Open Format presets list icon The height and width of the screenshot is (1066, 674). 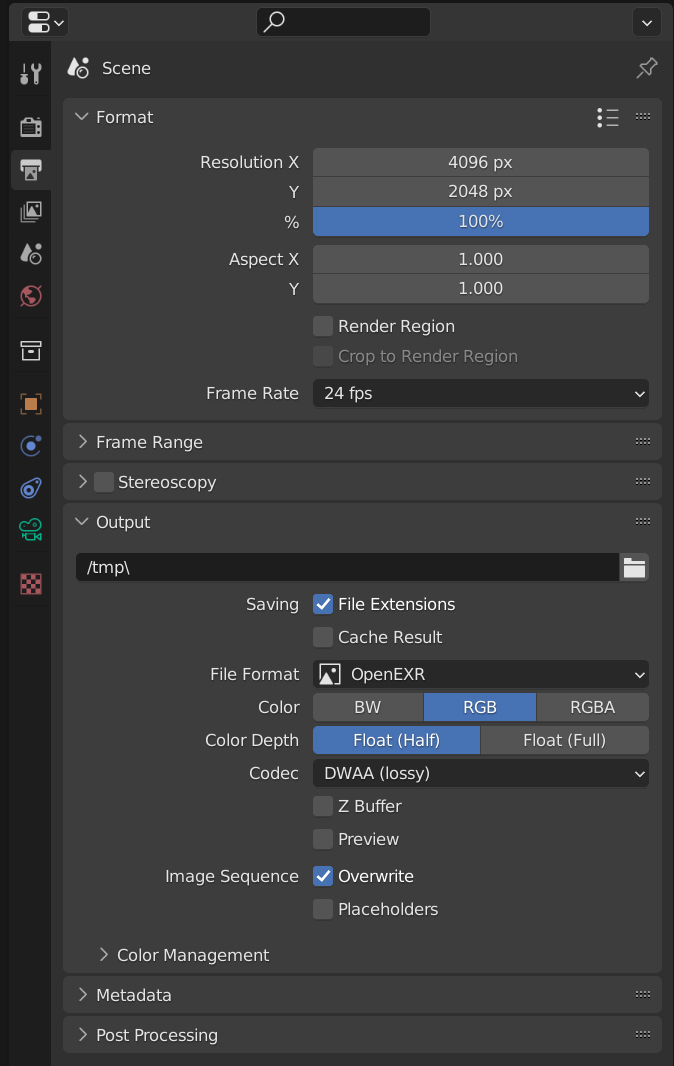[608, 118]
